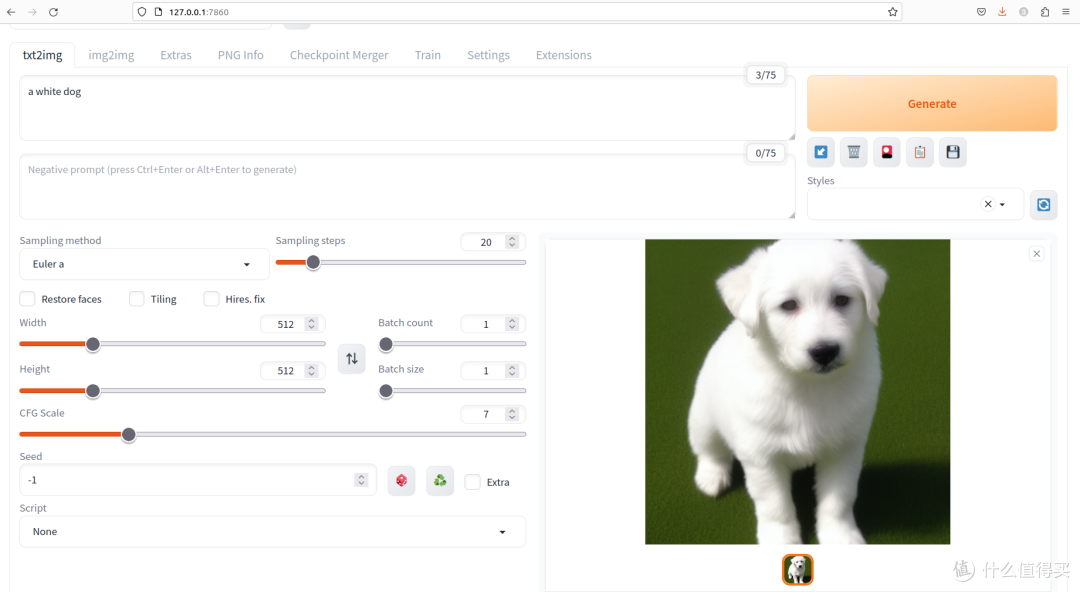Image resolution: width=1080 pixels, height=592 pixels.
Task: Select the dog thumbnail below the preview
Action: tap(798, 570)
